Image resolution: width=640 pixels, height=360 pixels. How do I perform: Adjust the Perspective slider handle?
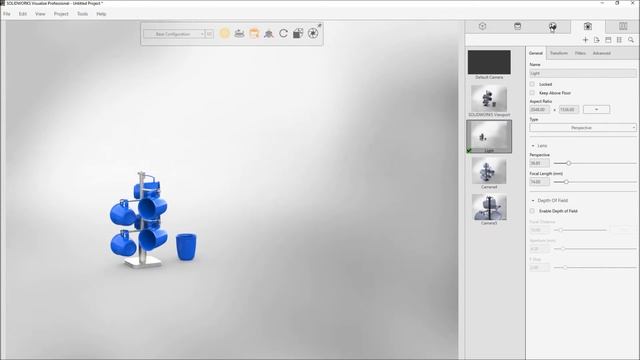tap(569, 163)
